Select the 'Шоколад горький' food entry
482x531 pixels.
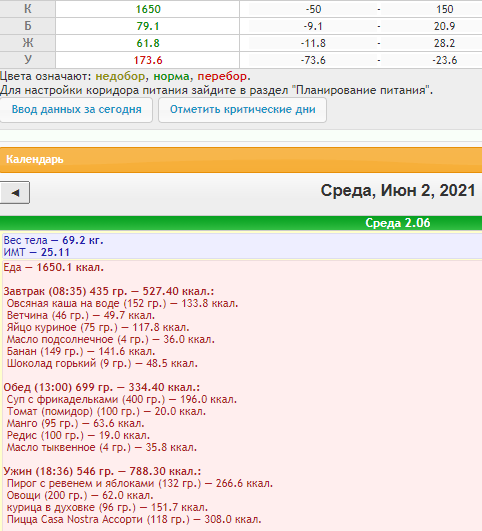coord(102,363)
